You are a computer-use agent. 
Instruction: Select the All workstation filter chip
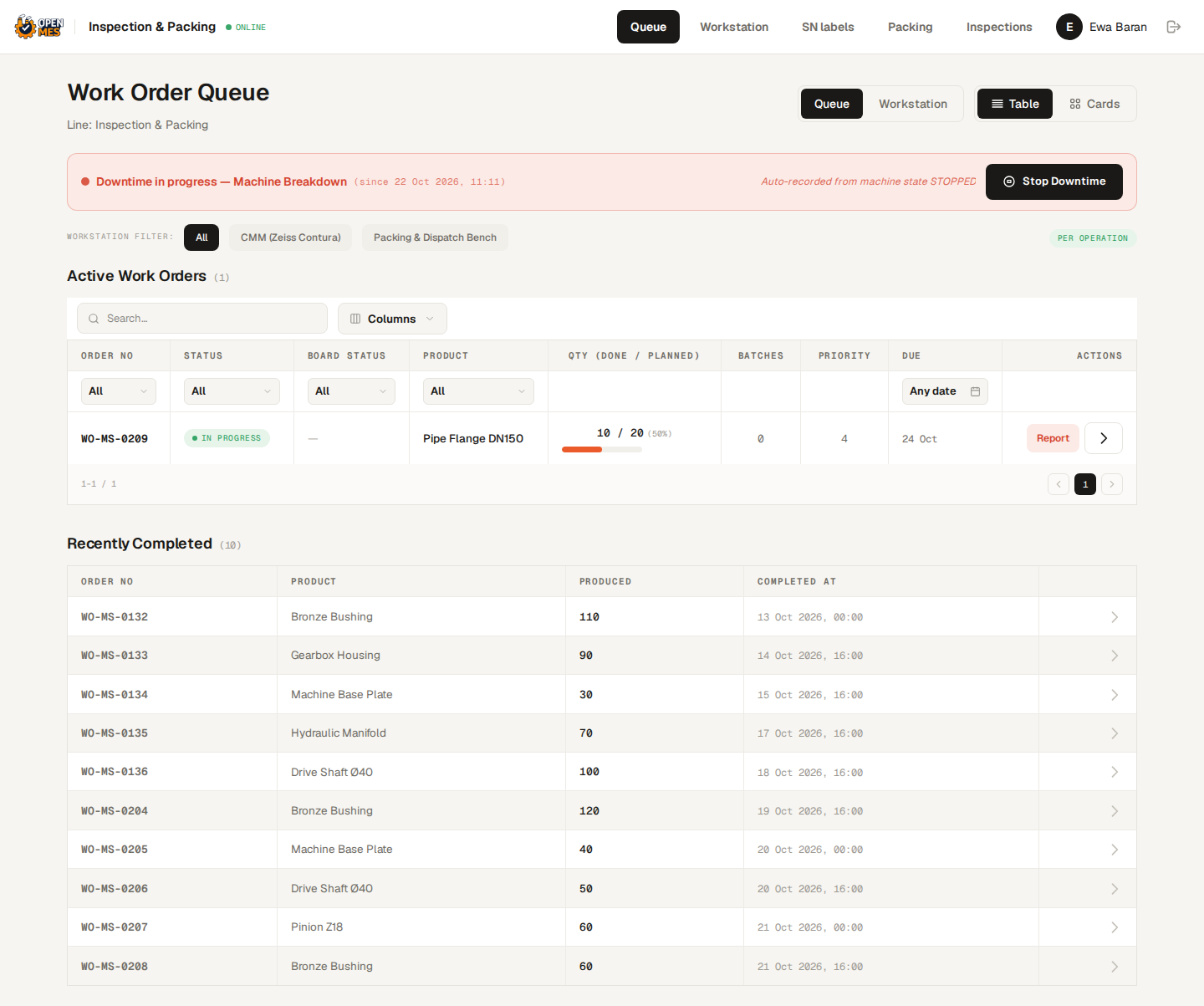202,237
